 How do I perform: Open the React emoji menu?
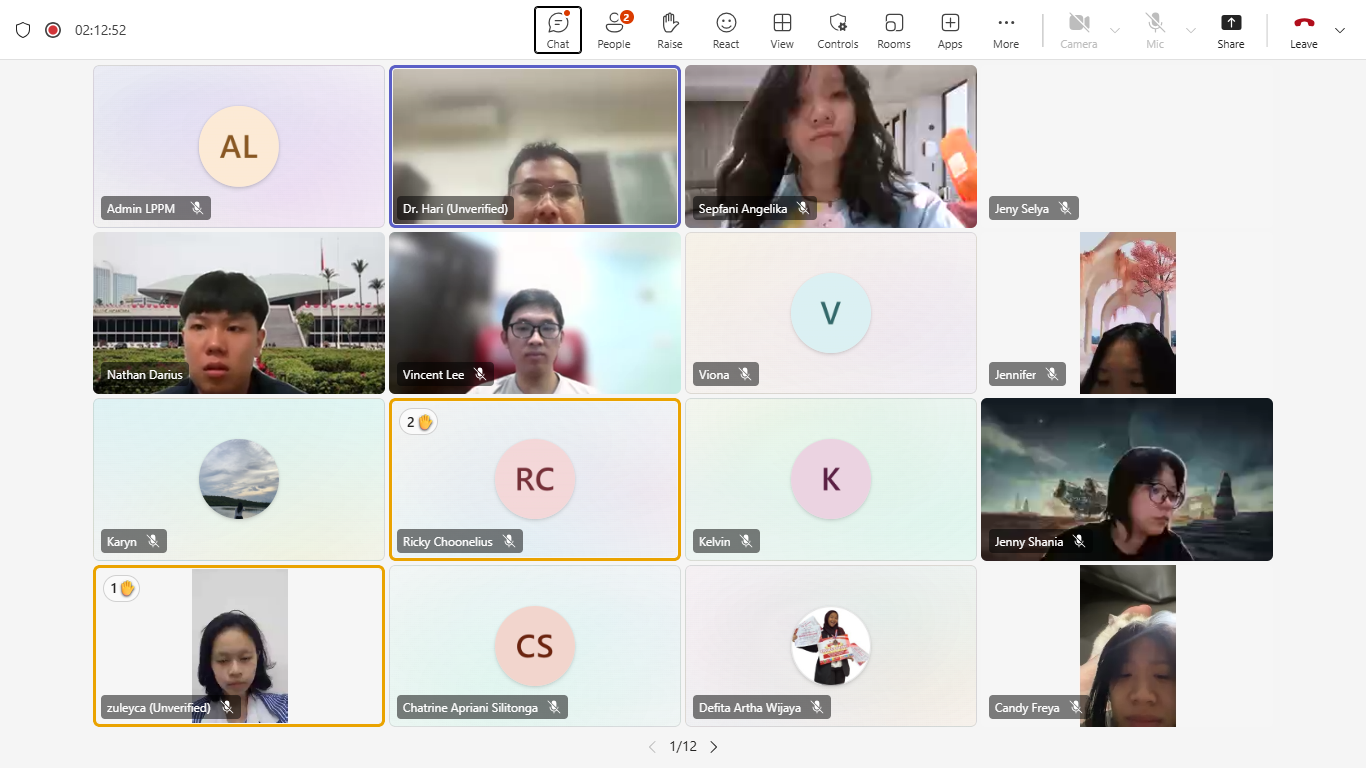pos(726,30)
